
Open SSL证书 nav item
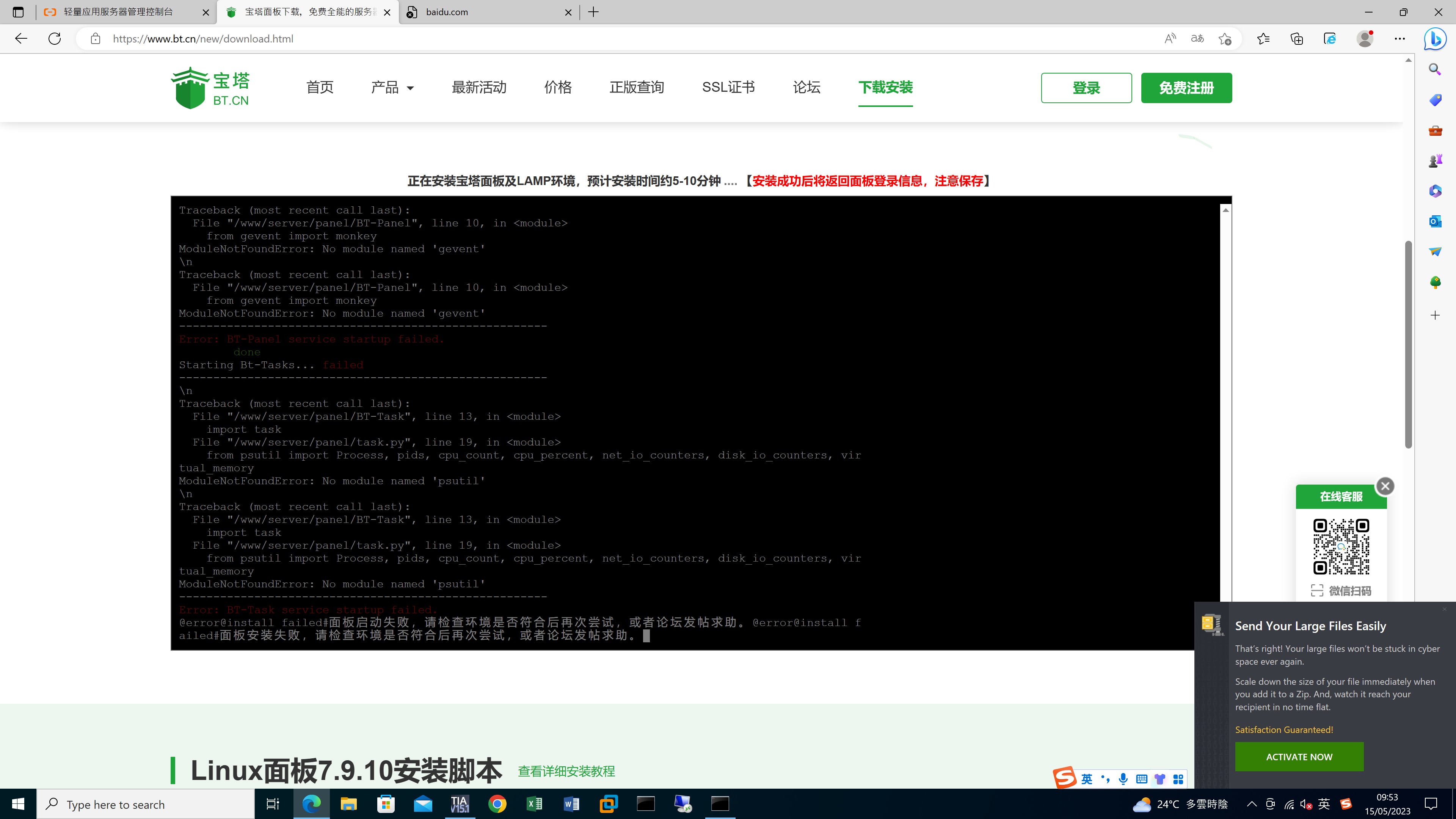coord(728,87)
